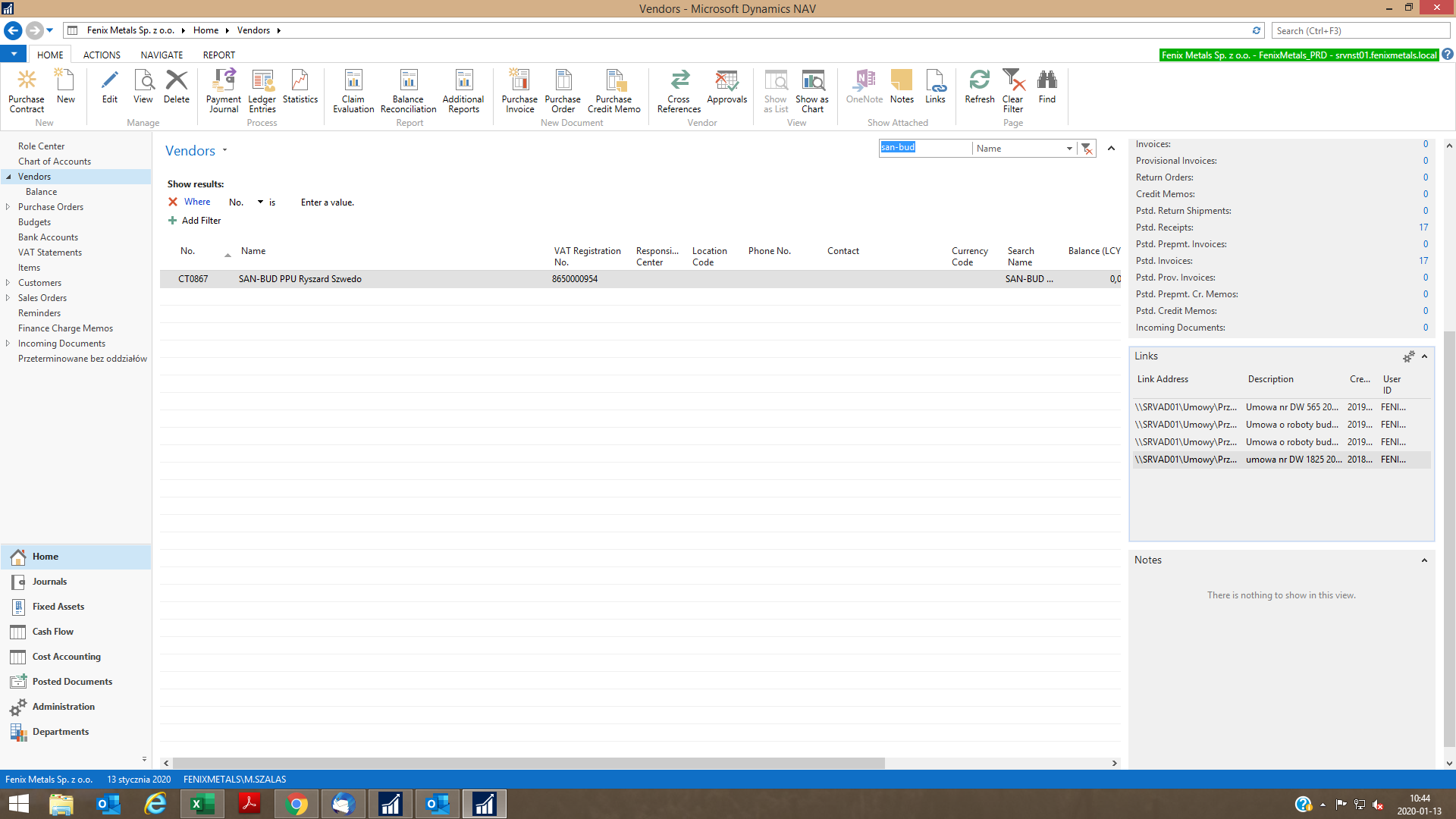Viewport: 1456px width, 819px height.
Task: Delete the selected vendor
Action: point(177,86)
